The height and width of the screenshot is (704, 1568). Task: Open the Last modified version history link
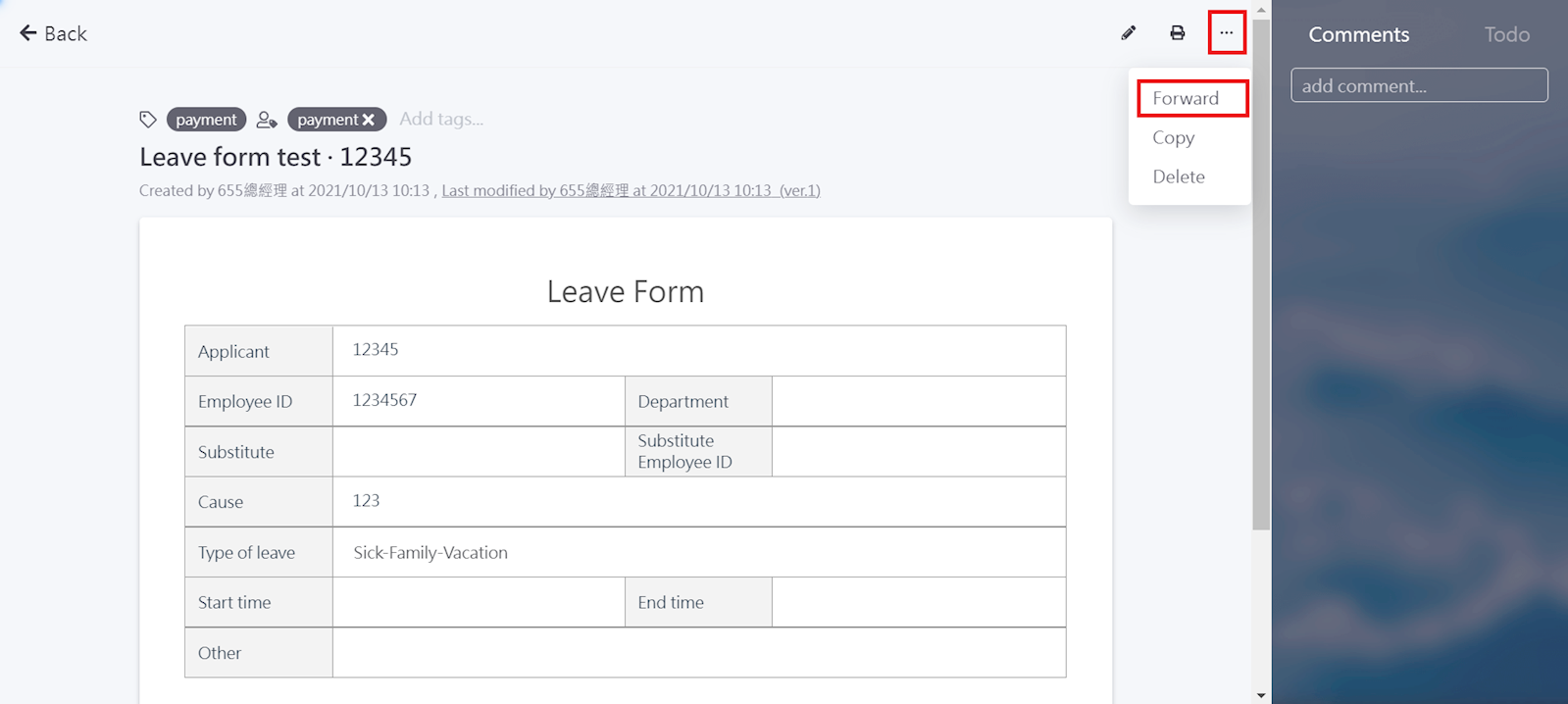point(631,190)
